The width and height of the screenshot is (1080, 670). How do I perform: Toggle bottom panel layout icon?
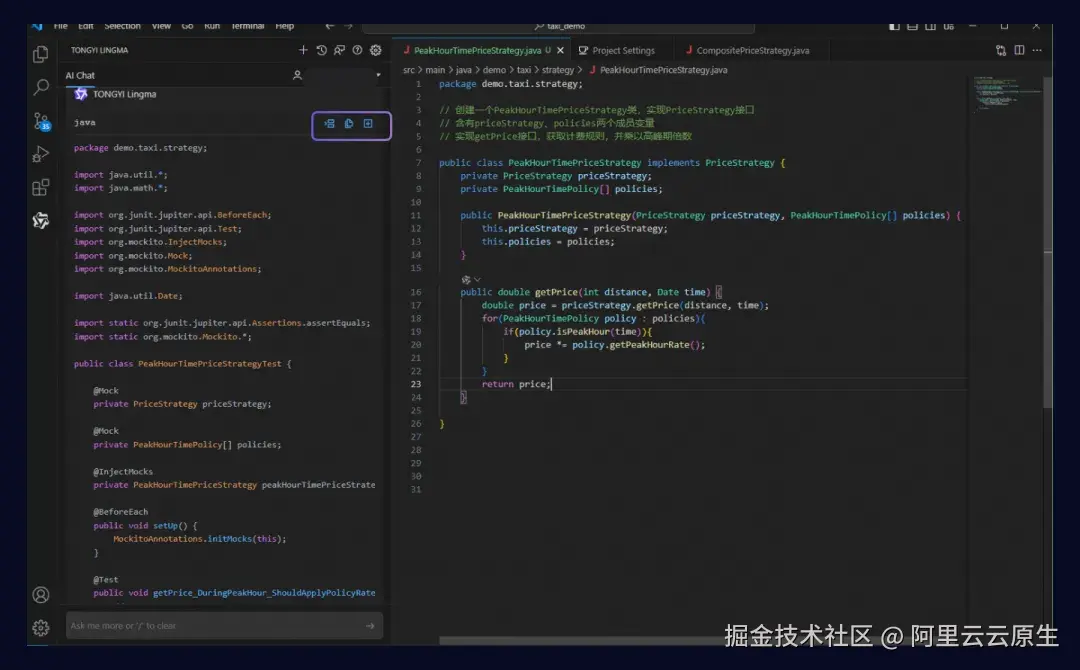912,26
